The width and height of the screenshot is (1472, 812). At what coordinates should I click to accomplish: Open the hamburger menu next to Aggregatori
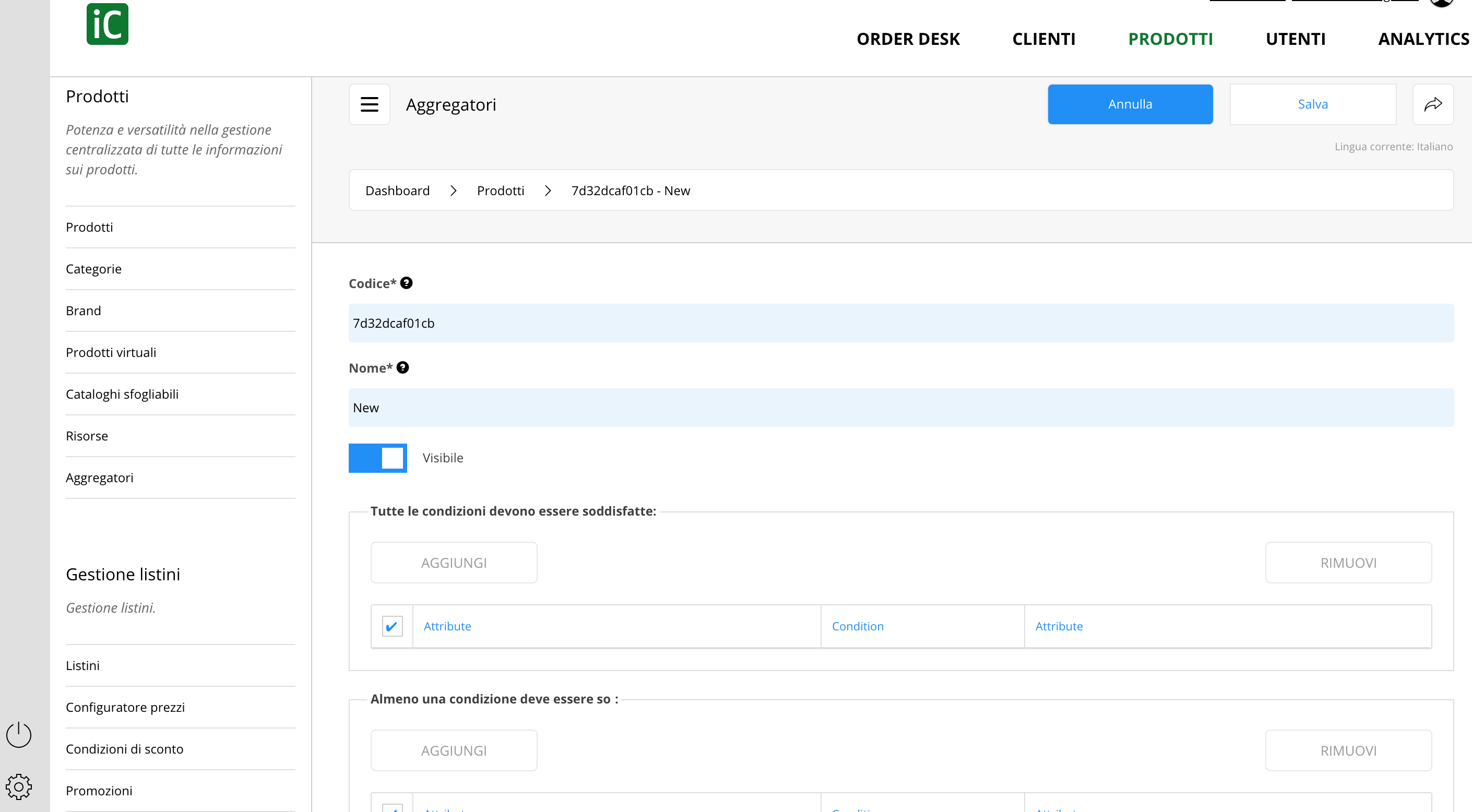click(x=370, y=104)
